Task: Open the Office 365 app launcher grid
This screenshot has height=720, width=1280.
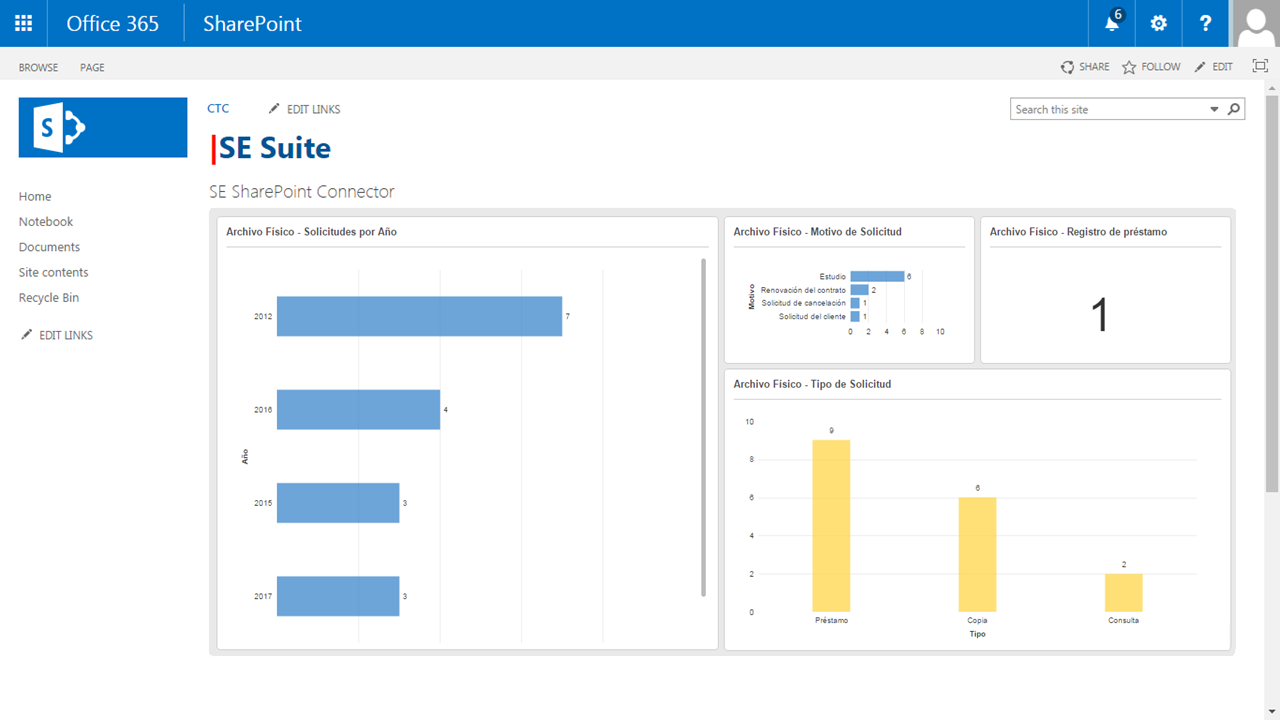Action: (x=23, y=23)
